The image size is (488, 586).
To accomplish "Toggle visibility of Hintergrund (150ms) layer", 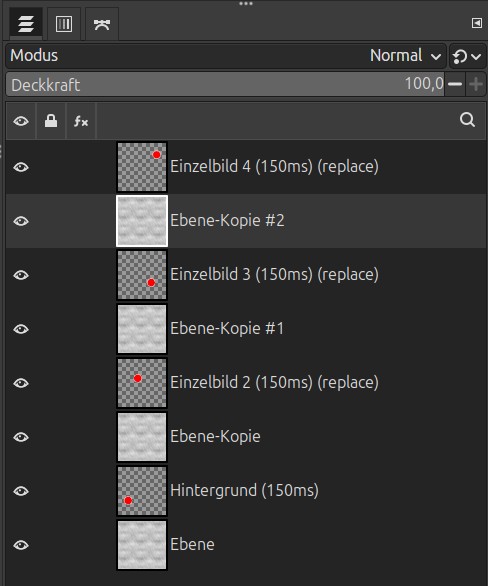I will point(21,491).
